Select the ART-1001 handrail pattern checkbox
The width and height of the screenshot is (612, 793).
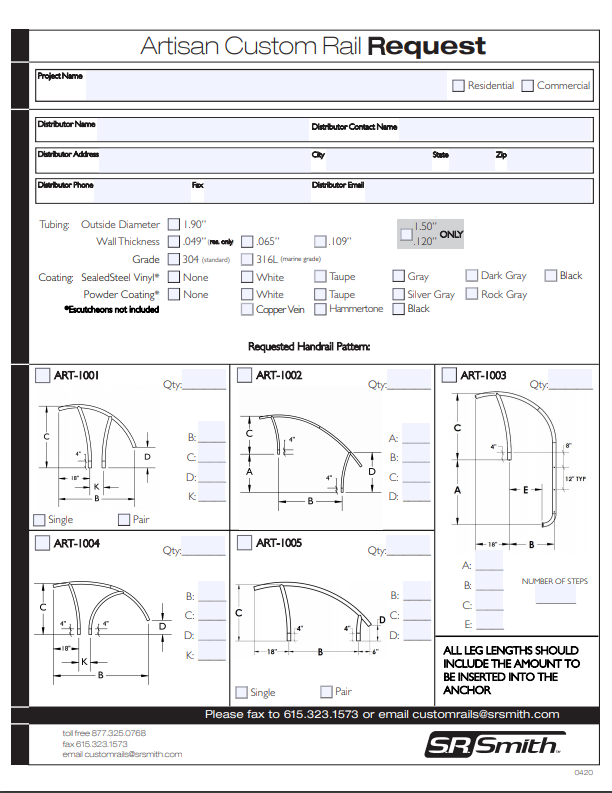click(42, 375)
